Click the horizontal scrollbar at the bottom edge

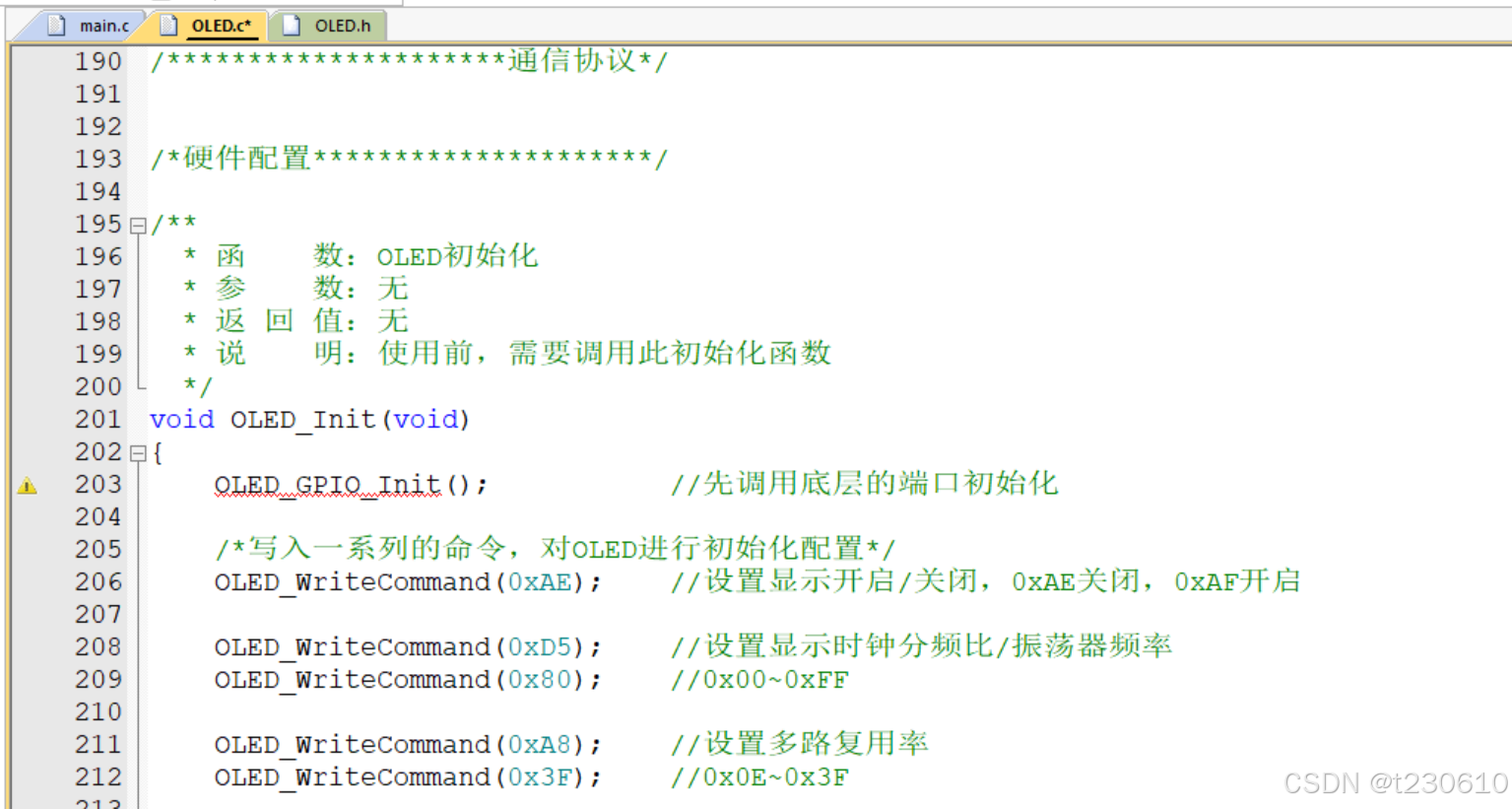coord(690,804)
